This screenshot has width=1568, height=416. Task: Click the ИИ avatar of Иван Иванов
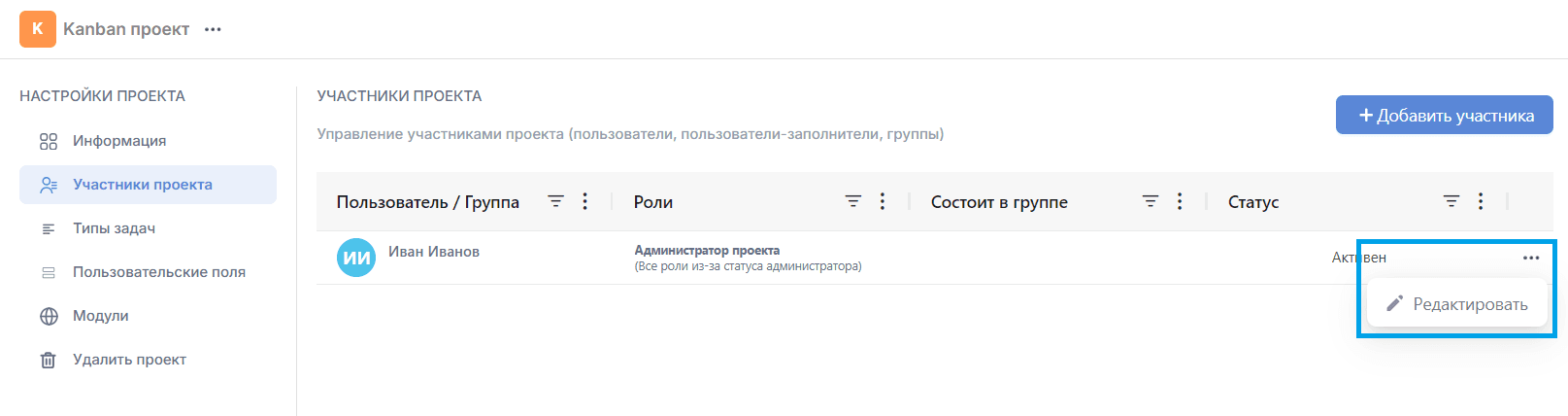pos(356,258)
